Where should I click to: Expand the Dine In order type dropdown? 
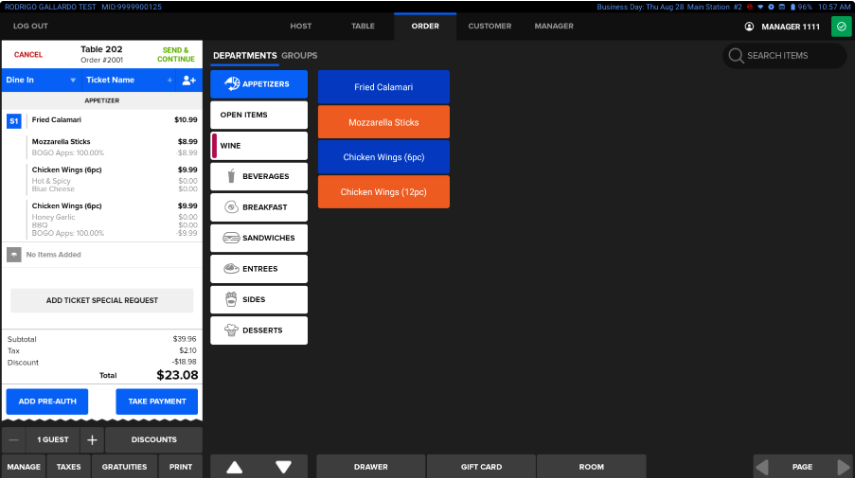pyautogui.click(x=41, y=80)
